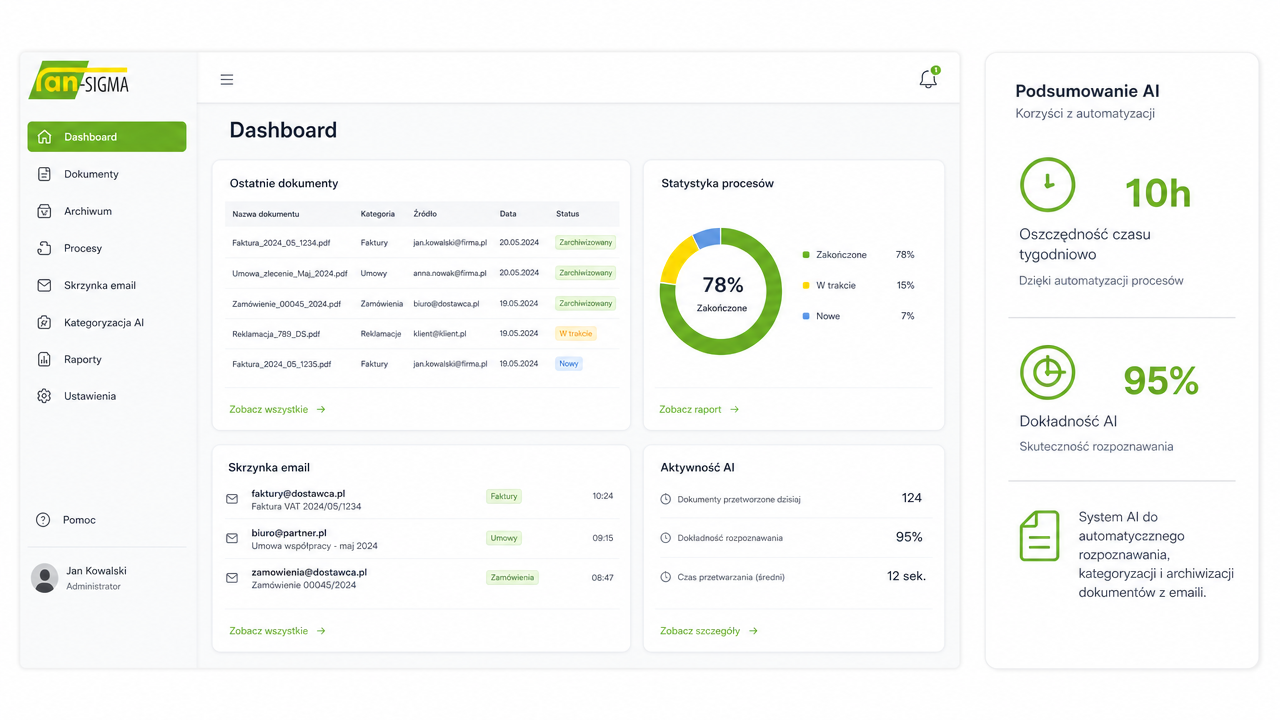The height and width of the screenshot is (720, 1280).
Task: Open Jan Kowalski profile name
Action: pyautogui.click(x=96, y=571)
